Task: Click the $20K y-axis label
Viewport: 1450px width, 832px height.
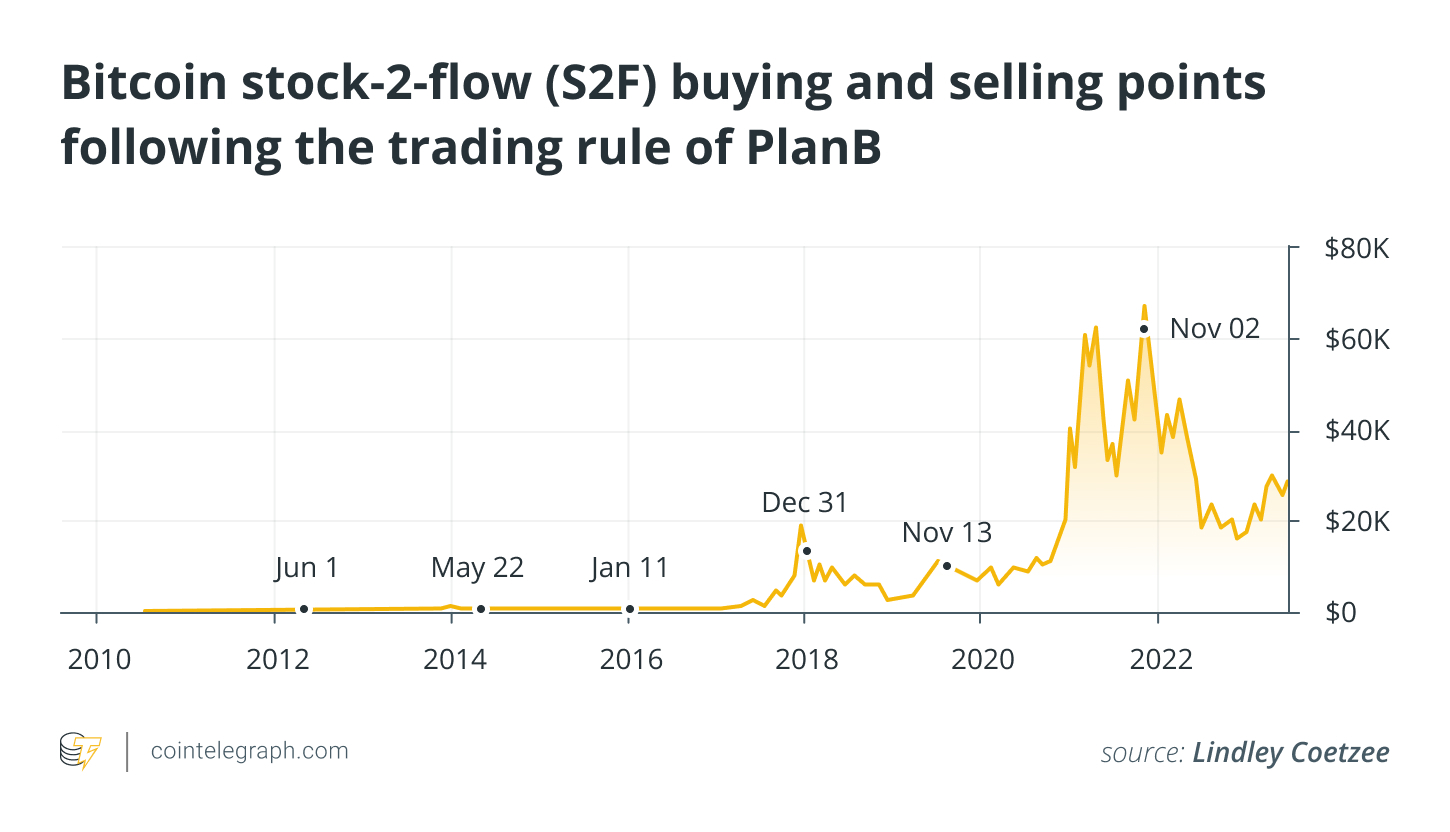Action: click(1358, 521)
